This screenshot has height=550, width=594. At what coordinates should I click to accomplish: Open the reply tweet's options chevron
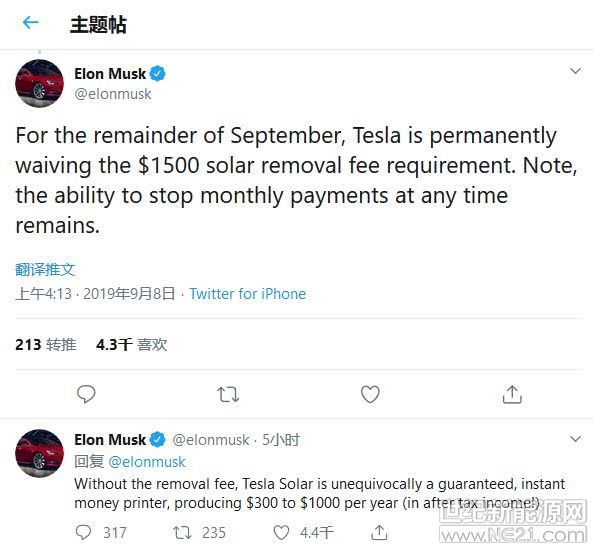575,439
